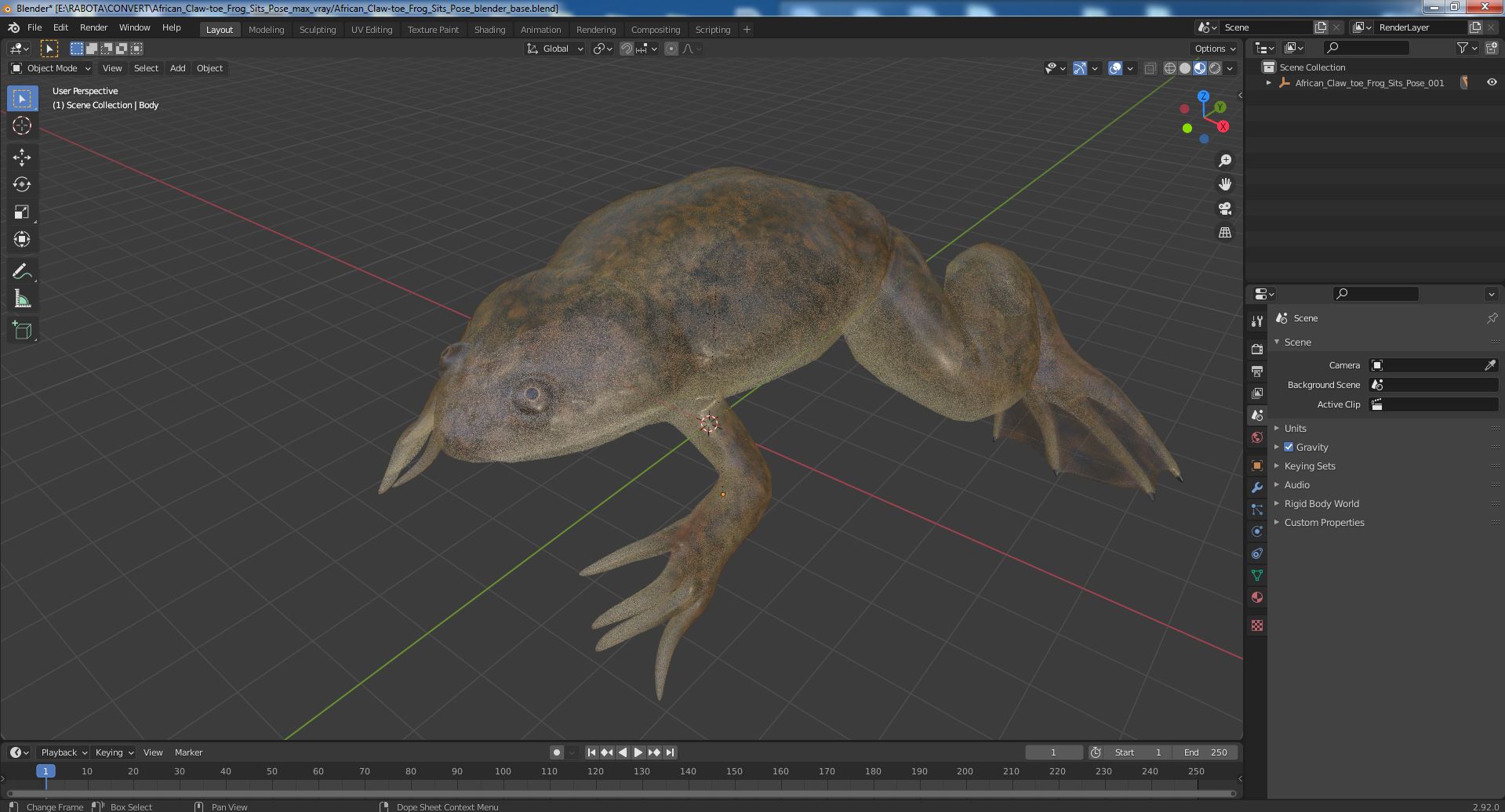Viewport: 1505px width, 812px height.
Task: Open the Modifier properties tab
Action: tap(1257, 488)
